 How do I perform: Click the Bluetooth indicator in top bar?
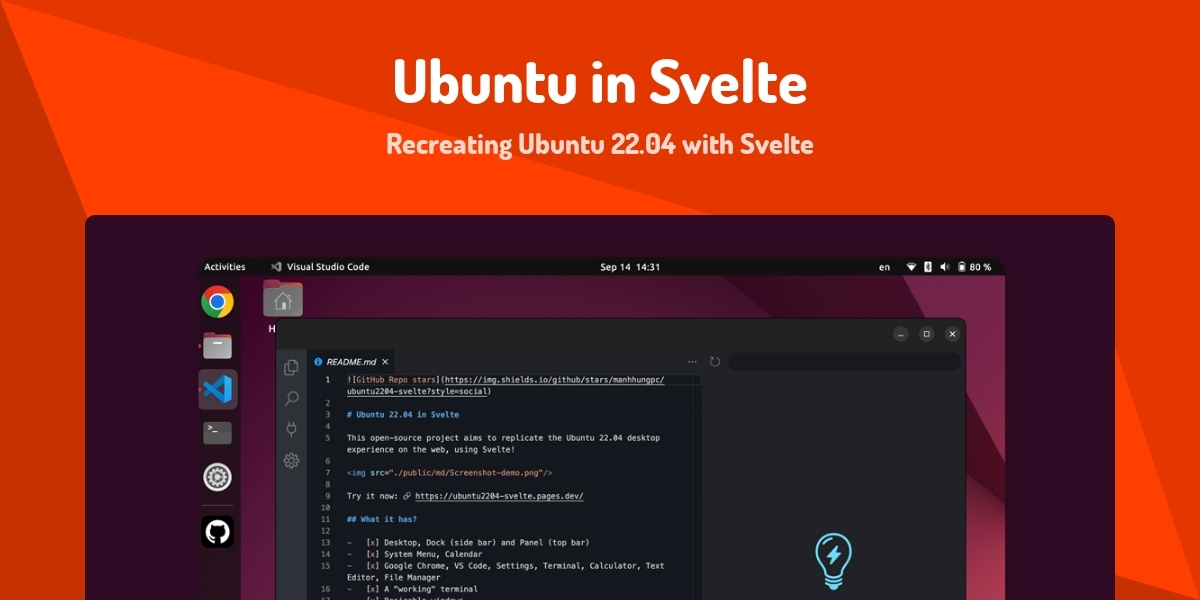pos(927,267)
